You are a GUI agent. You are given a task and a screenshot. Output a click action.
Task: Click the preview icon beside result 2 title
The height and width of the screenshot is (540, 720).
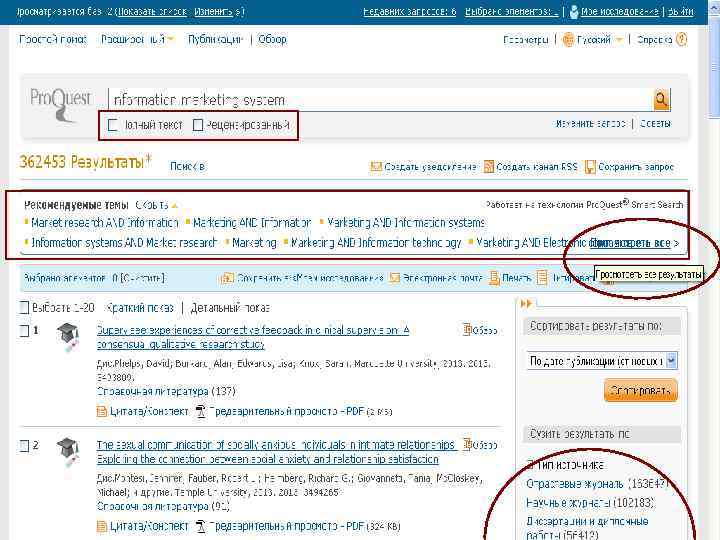467,444
